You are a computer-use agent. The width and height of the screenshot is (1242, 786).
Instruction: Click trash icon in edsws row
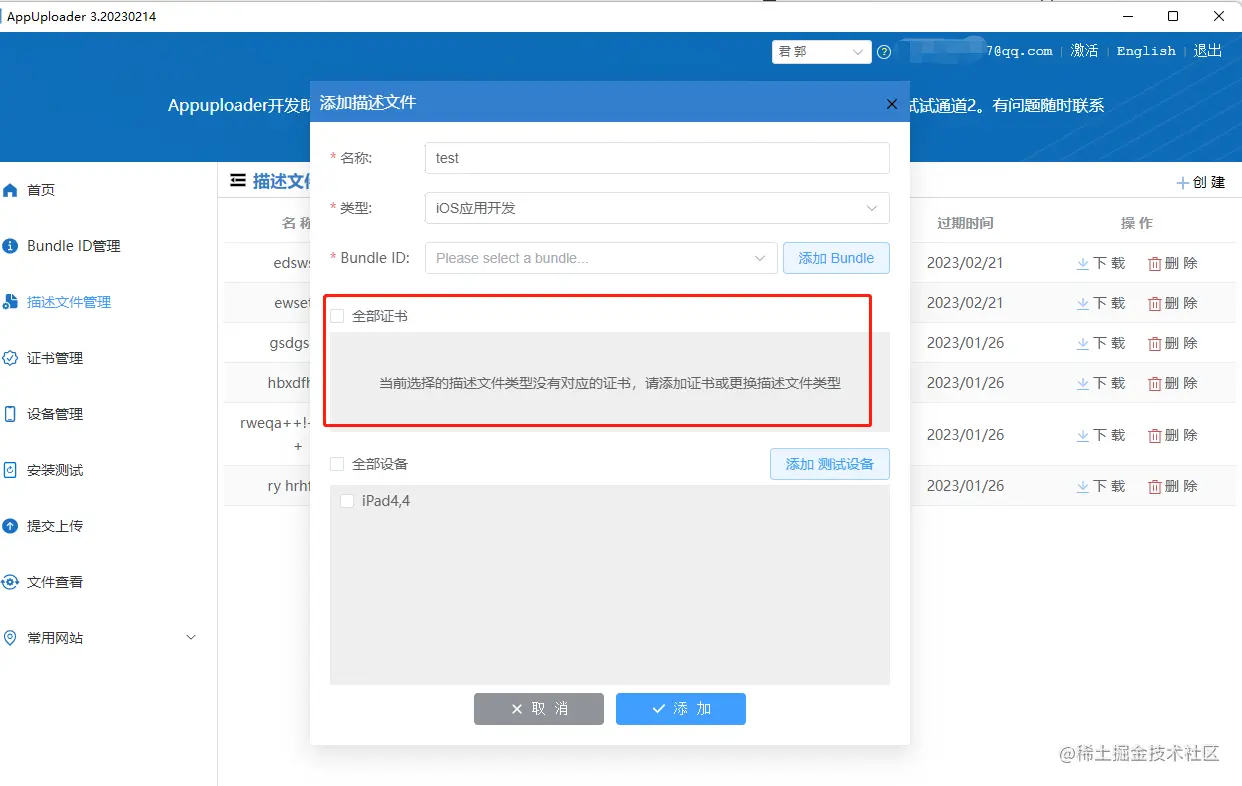[x=1155, y=263]
